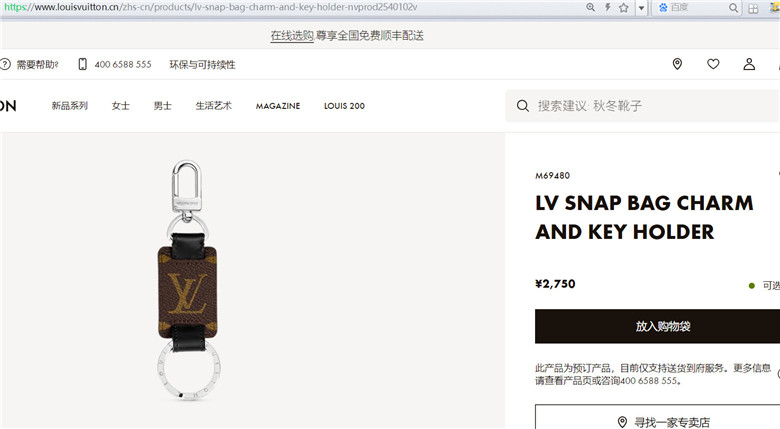Click the 放入购物袋 button
The height and width of the screenshot is (429, 780).
click(658, 326)
